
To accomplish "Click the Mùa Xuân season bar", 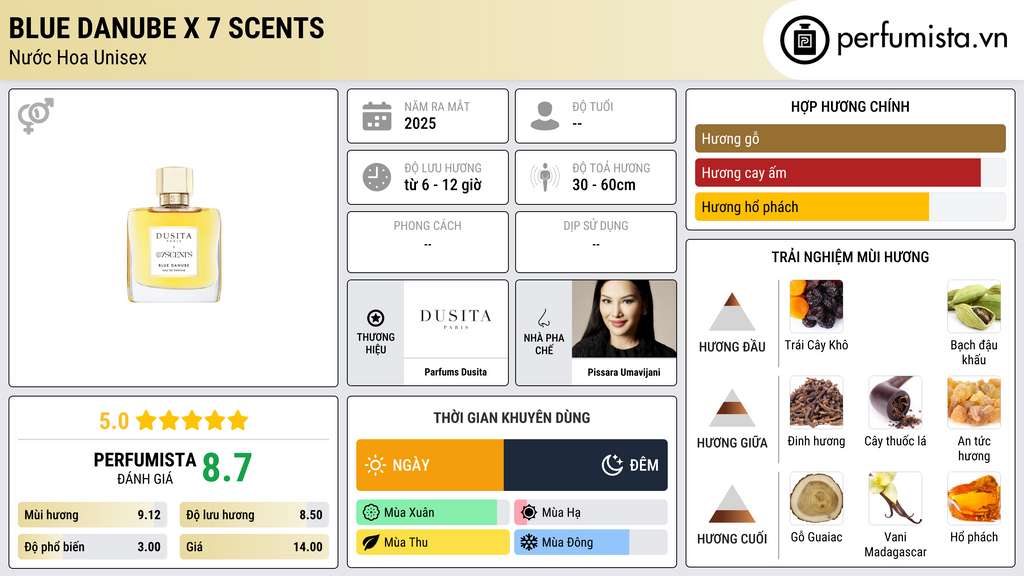I will [x=433, y=513].
